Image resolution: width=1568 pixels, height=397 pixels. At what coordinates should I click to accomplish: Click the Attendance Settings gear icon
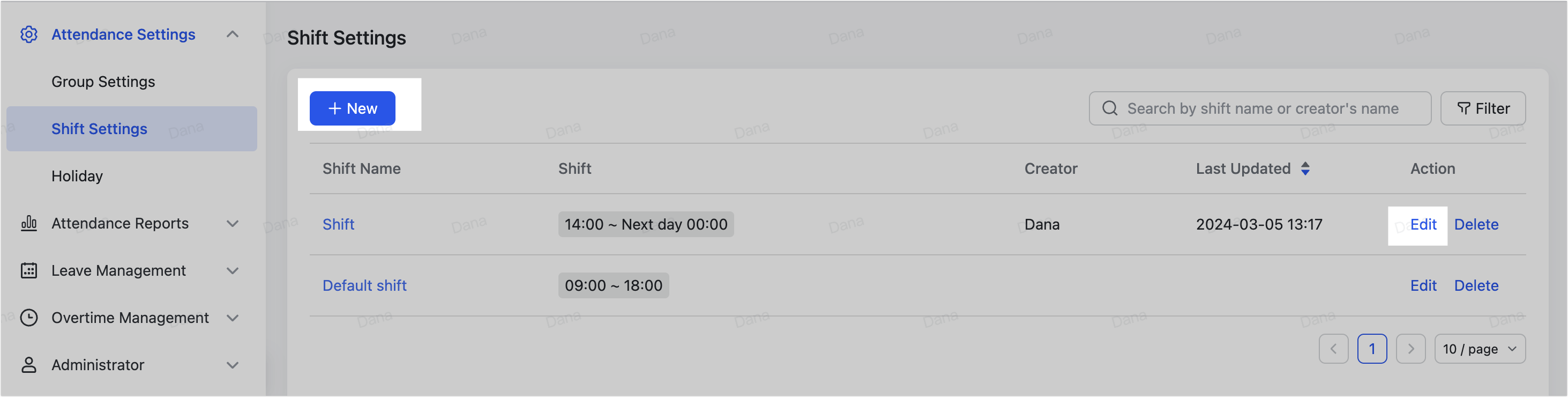coord(28,35)
